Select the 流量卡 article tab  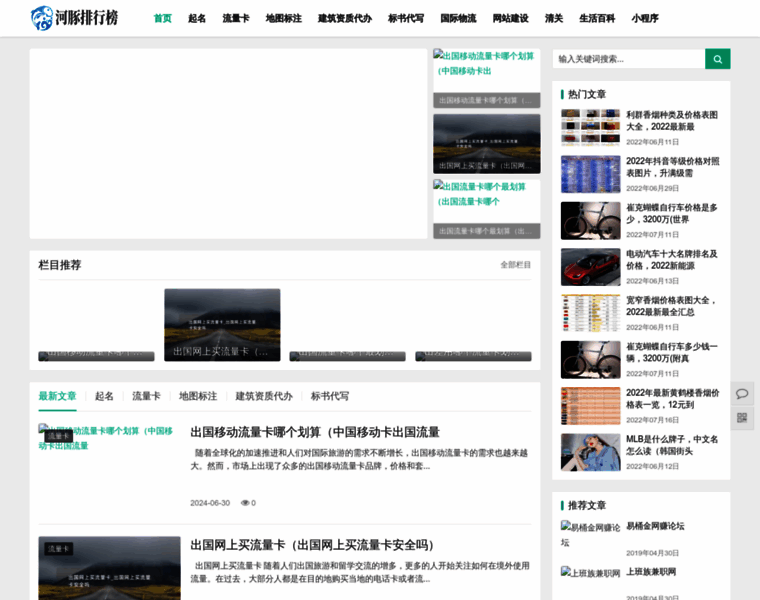pyautogui.click(x=146, y=396)
